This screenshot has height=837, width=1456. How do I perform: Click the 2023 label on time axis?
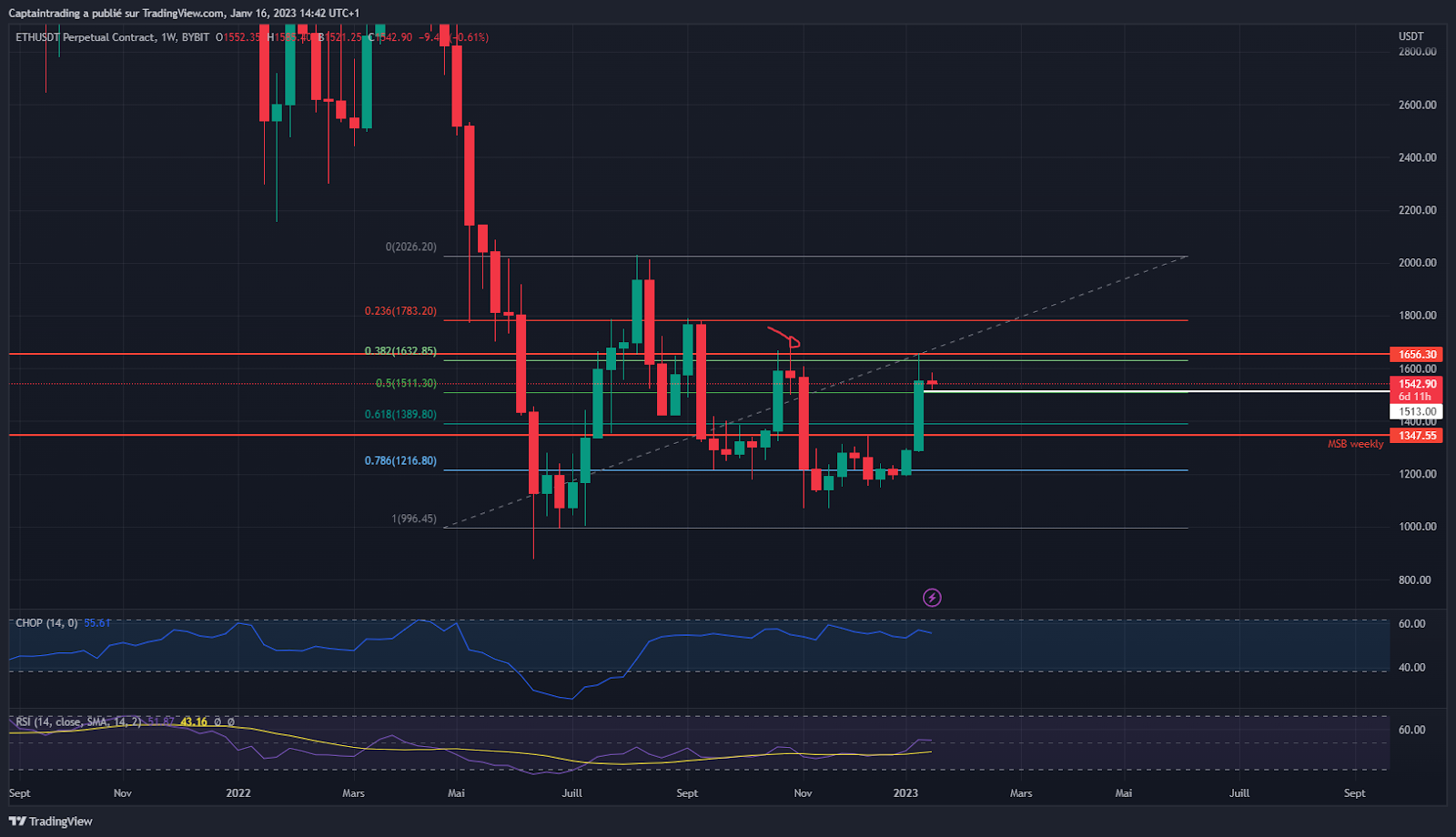point(905,793)
